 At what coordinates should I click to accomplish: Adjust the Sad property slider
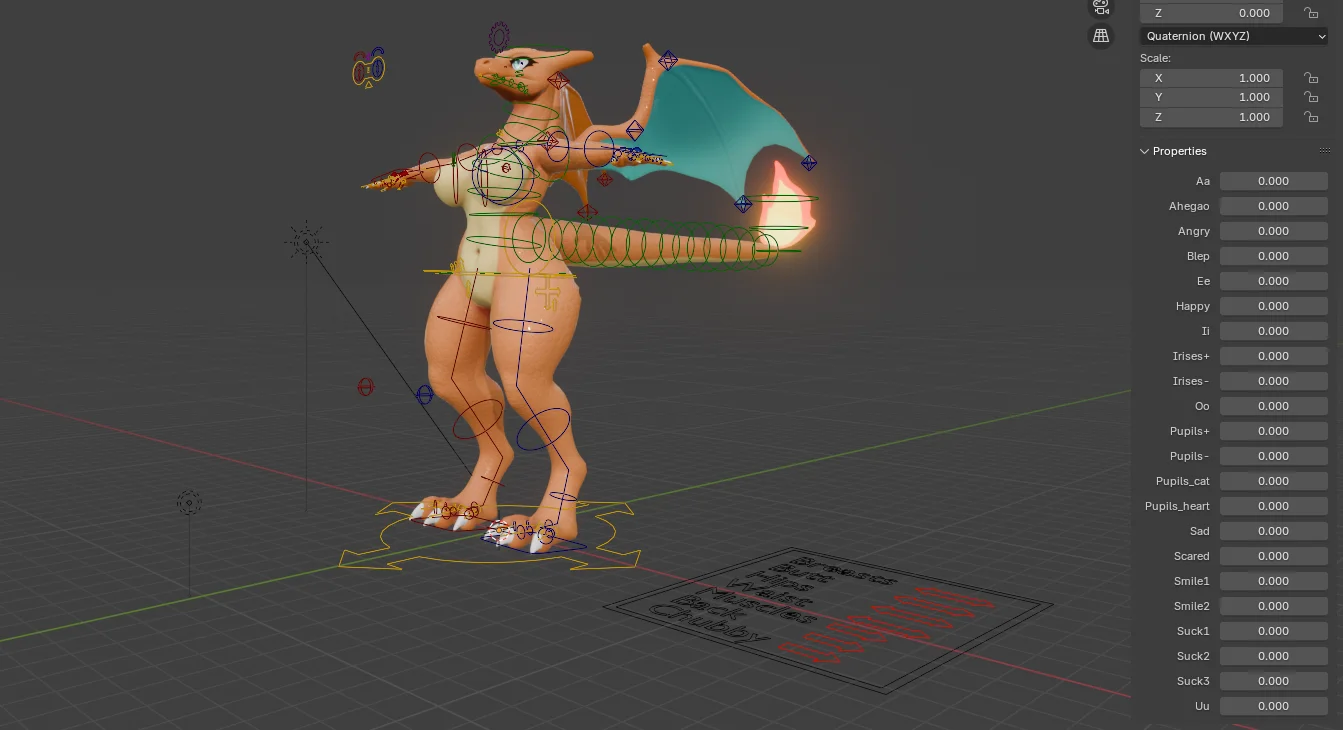point(1273,530)
